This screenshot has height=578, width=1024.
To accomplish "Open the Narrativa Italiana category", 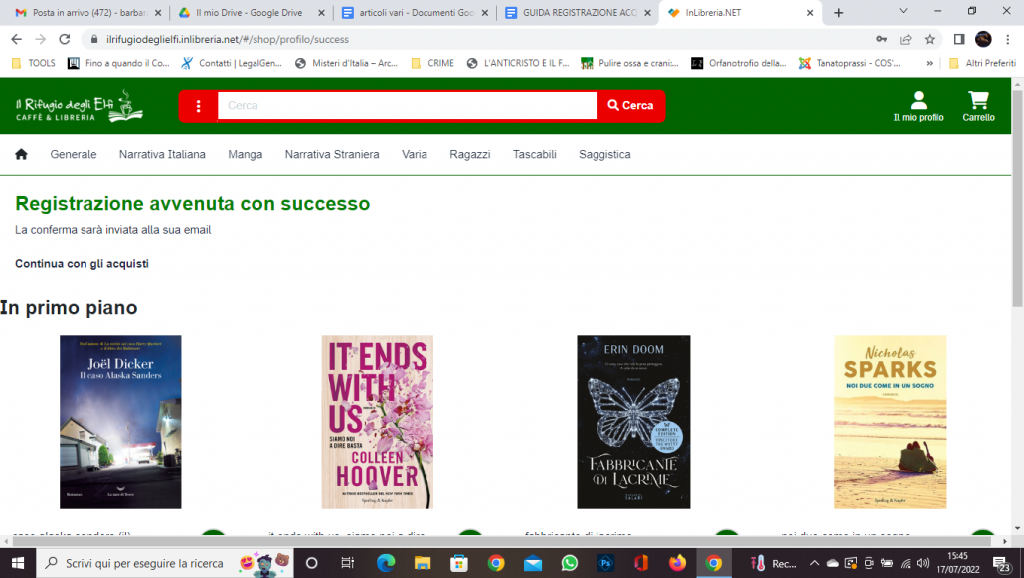I will pyautogui.click(x=162, y=154).
